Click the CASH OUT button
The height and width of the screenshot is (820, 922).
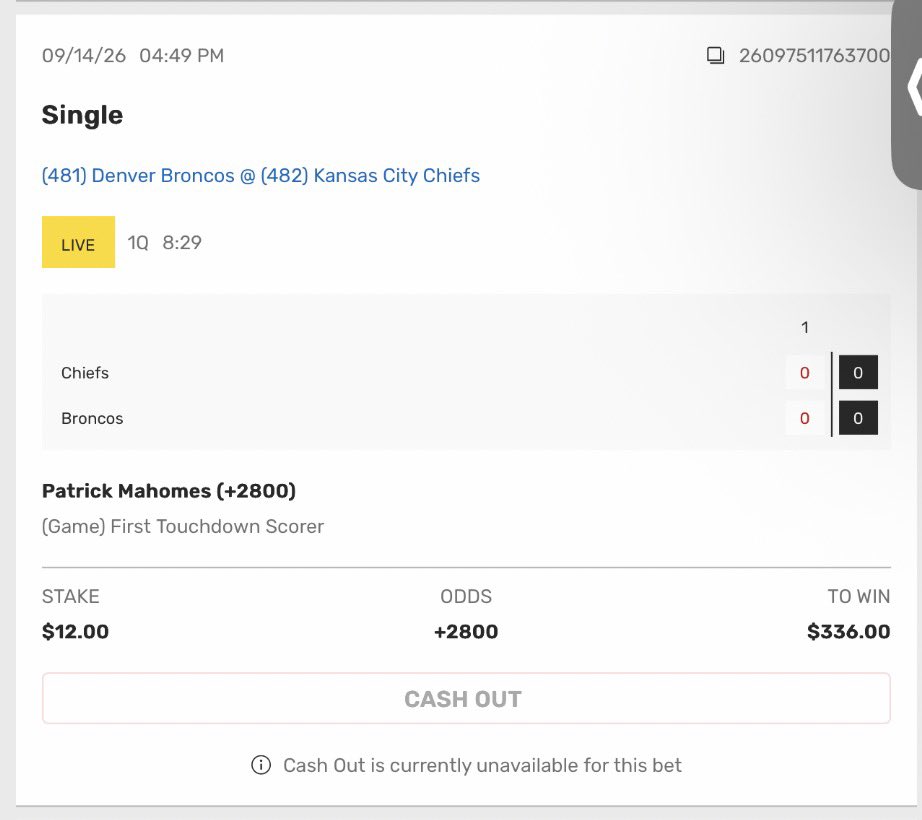pyautogui.click(x=466, y=698)
